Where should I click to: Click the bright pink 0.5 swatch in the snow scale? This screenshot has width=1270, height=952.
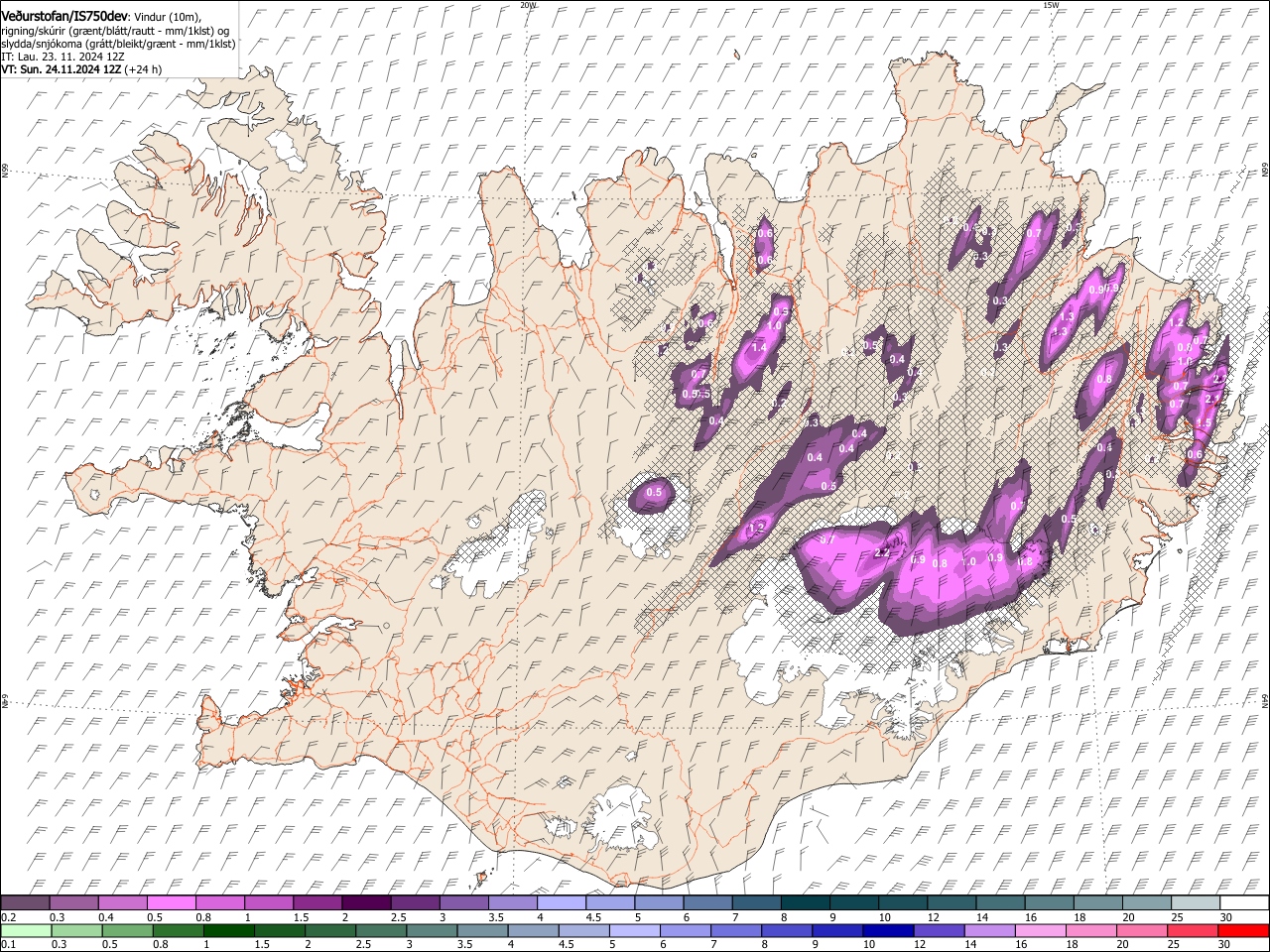coord(171,902)
